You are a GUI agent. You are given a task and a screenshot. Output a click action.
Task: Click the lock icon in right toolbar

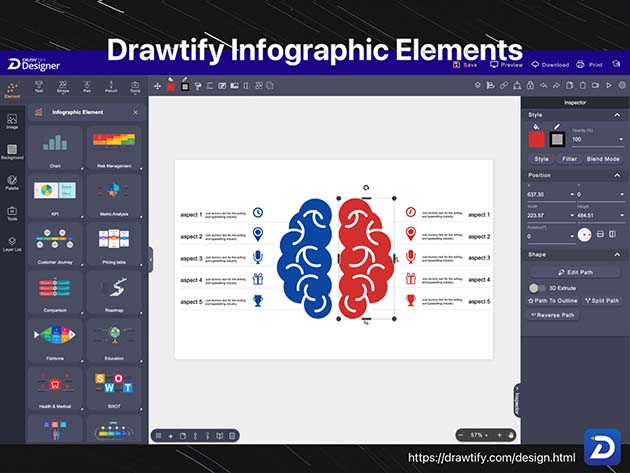click(x=530, y=85)
